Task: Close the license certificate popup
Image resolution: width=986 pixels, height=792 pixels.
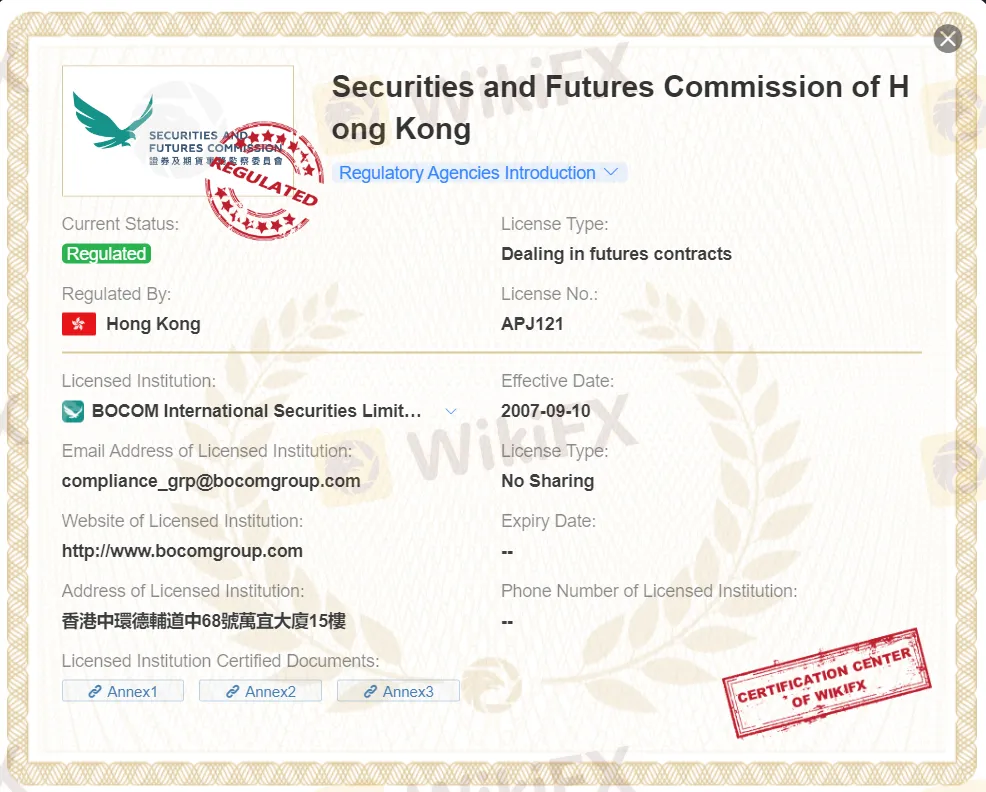Action: (x=947, y=39)
